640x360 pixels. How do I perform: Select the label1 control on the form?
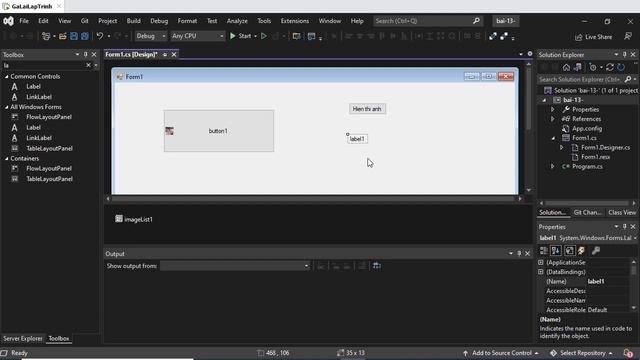(x=357, y=139)
